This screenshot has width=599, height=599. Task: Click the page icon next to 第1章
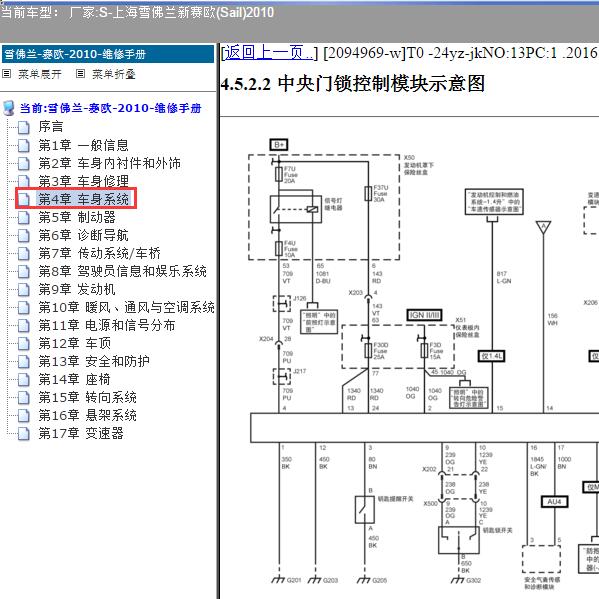[24, 146]
